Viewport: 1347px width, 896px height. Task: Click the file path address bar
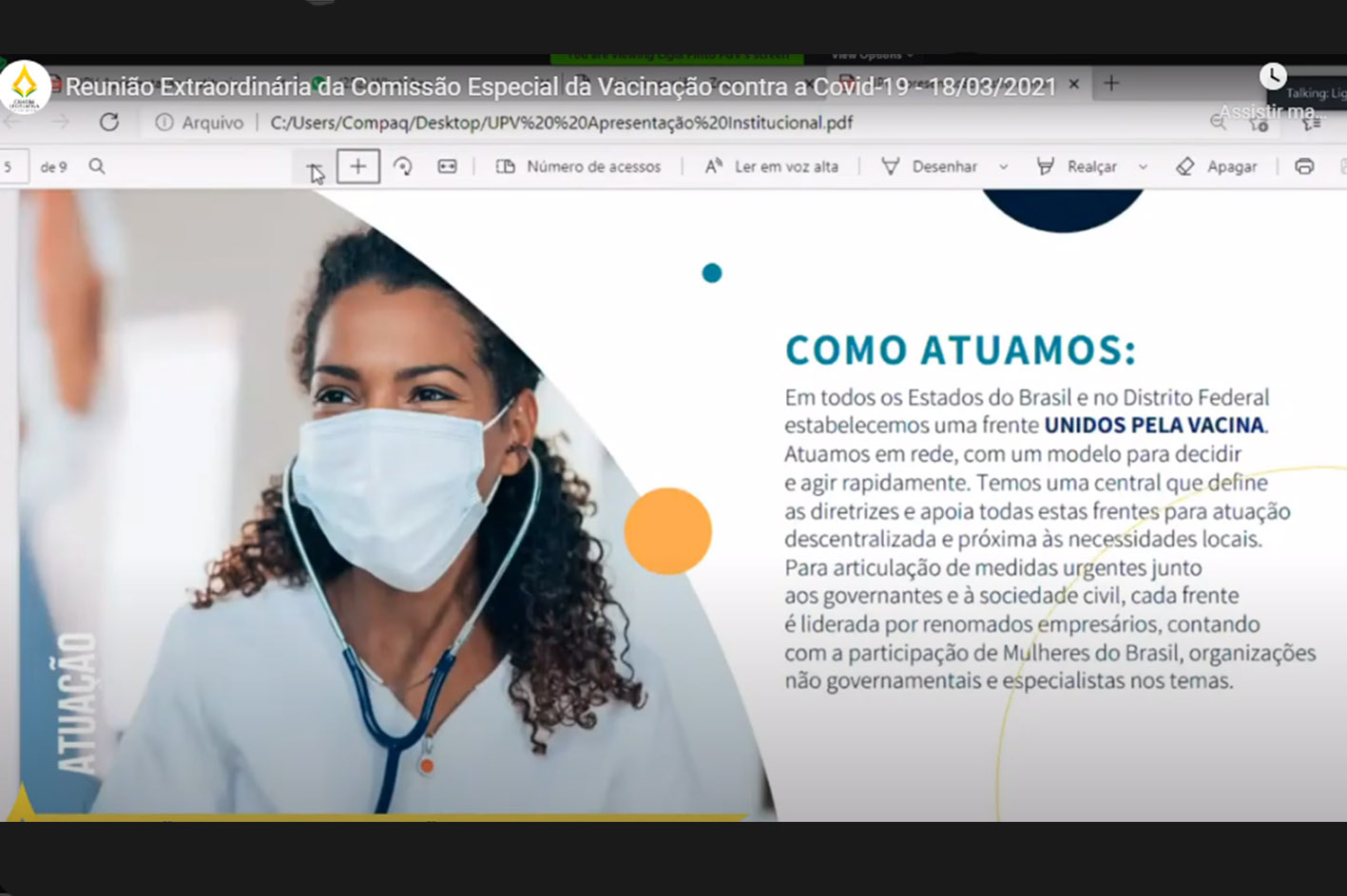click(x=561, y=123)
